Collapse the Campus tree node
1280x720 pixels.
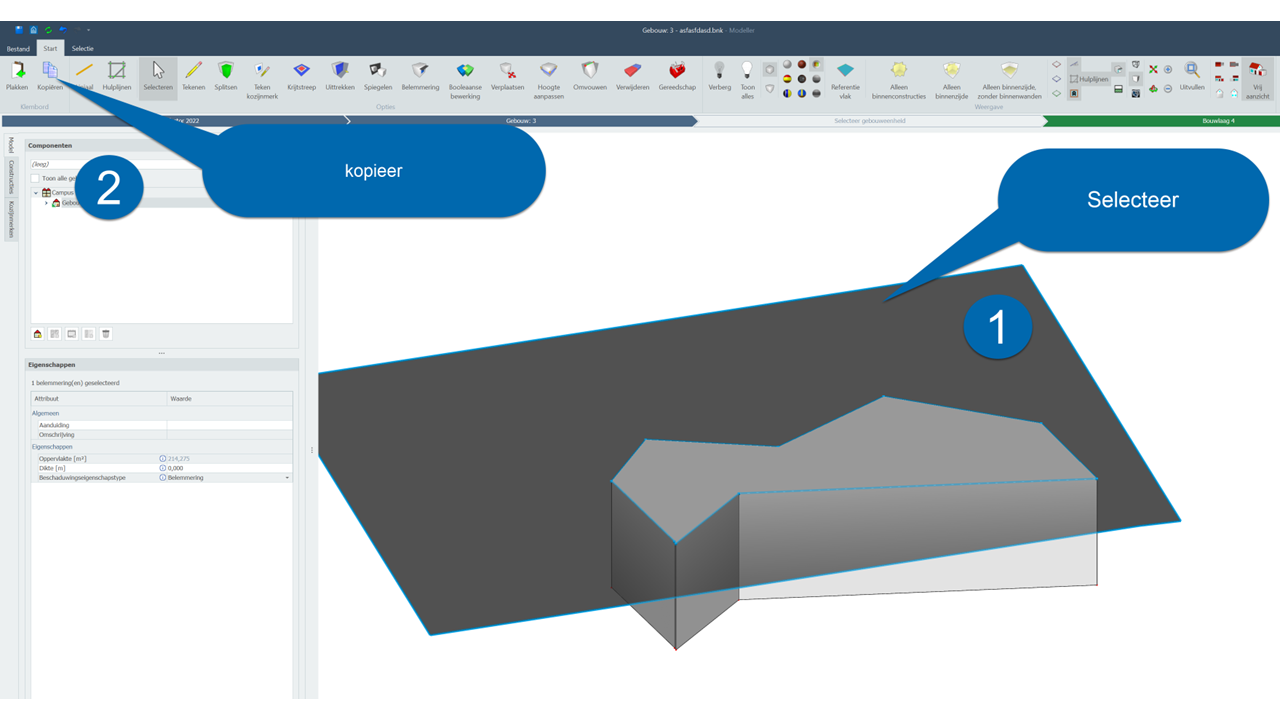tap(36, 192)
